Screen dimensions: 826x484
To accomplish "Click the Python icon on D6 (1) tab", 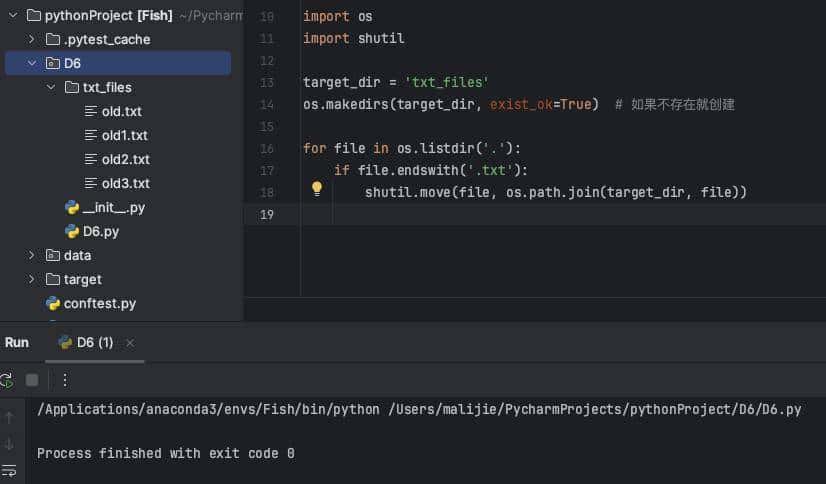I will 65,343.
